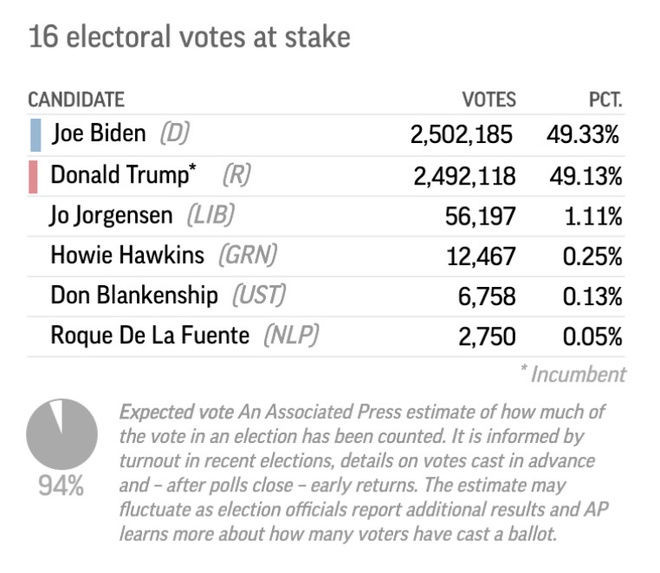
Task: Click Donald Trump's red color swatch
Action: point(33,176)
